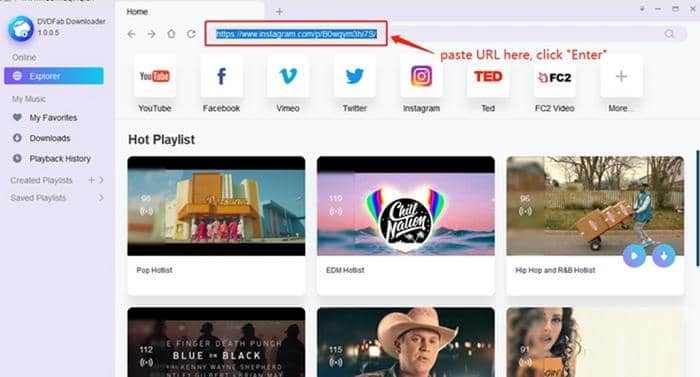
Task: Open the new tab plus button
Action: click(279, 12)
